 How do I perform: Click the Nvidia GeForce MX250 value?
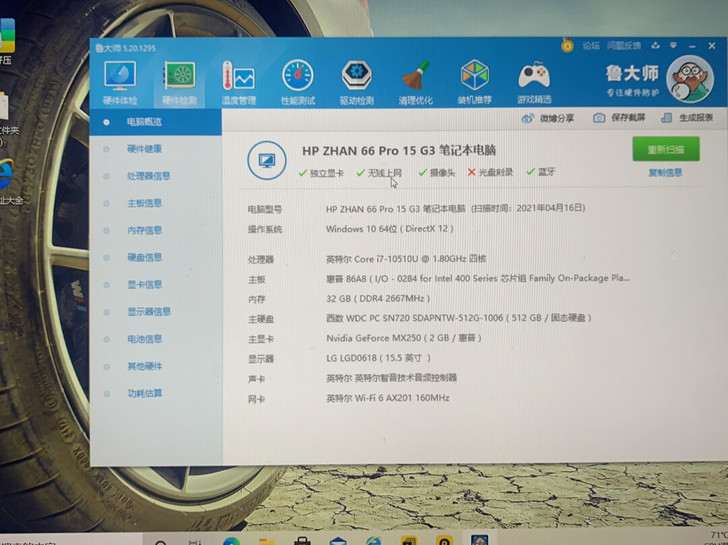coord(403,338)
